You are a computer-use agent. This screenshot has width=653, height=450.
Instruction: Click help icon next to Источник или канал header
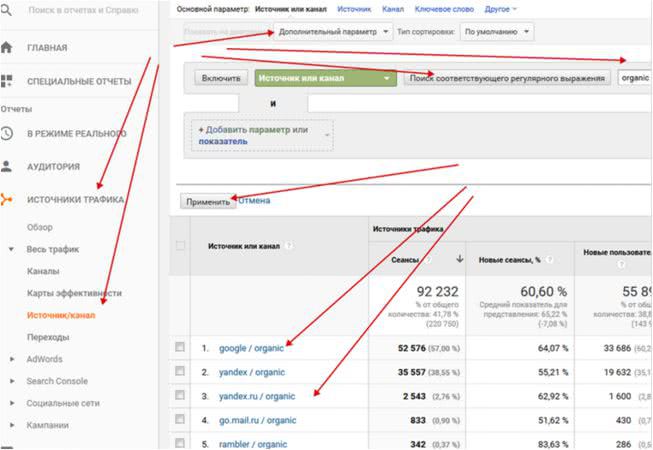pos(289,246)
